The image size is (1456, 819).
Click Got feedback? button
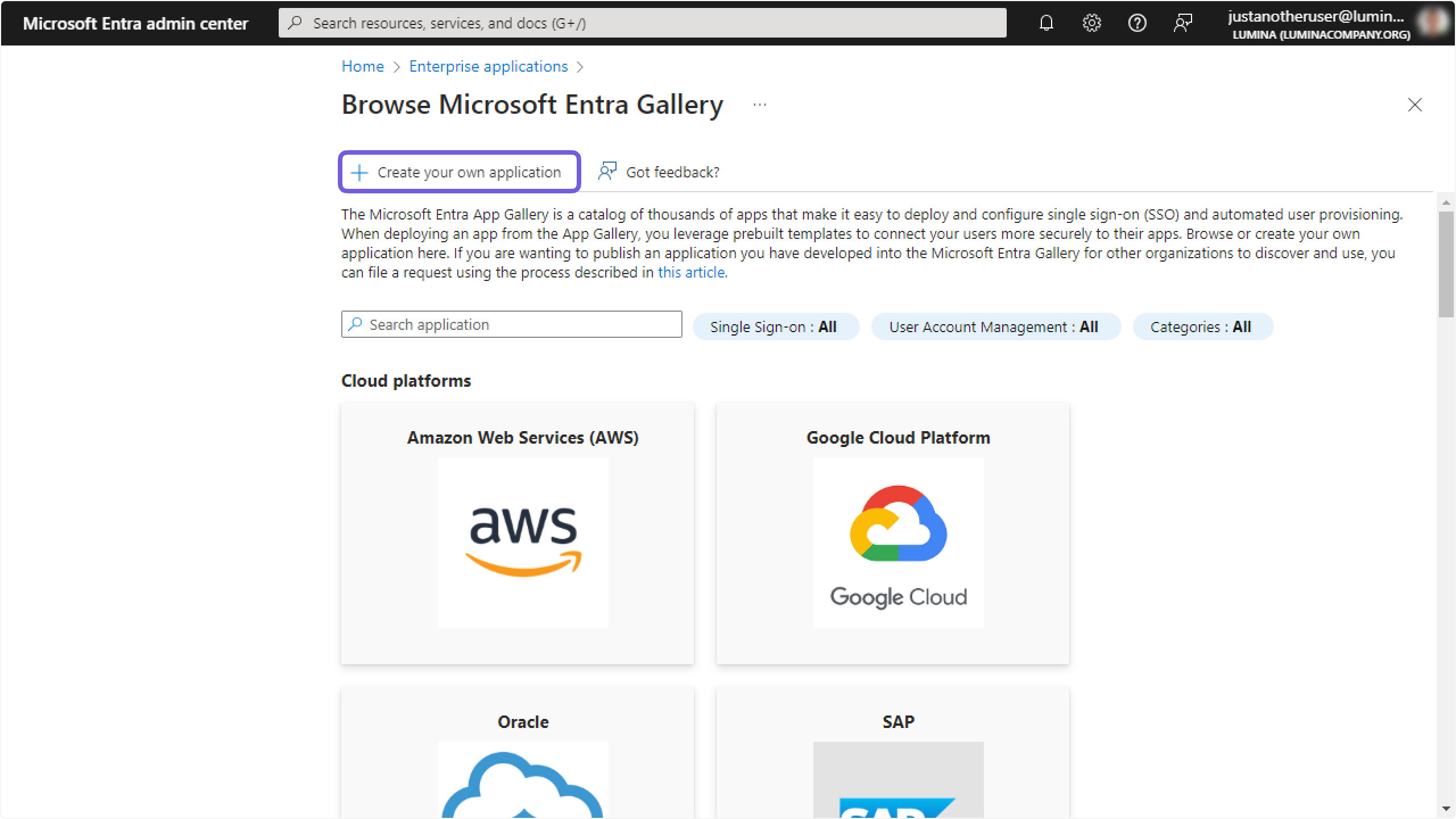pyautogui.click(x=659, y=172)
